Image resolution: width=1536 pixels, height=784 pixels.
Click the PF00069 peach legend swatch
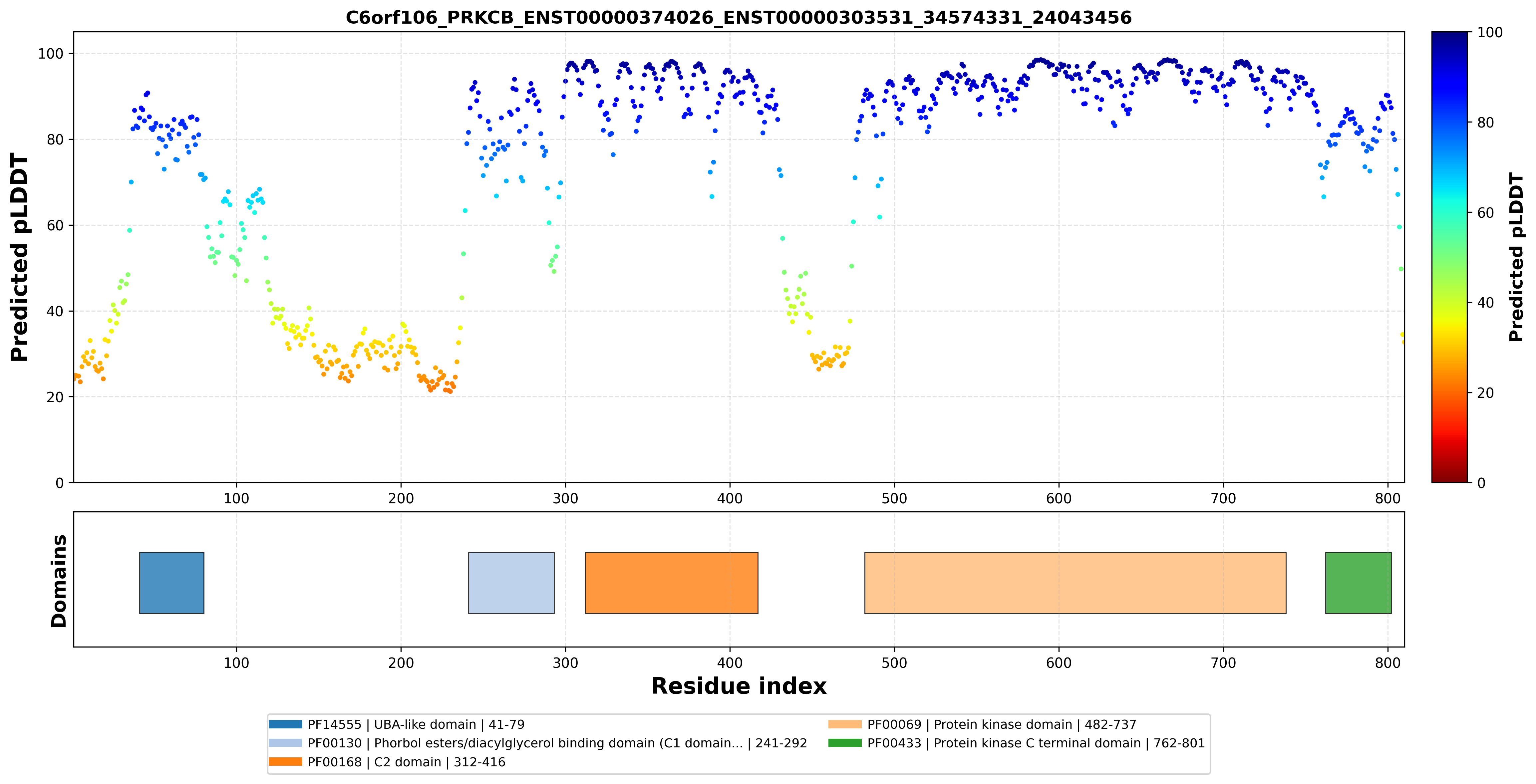click(845, 724)
